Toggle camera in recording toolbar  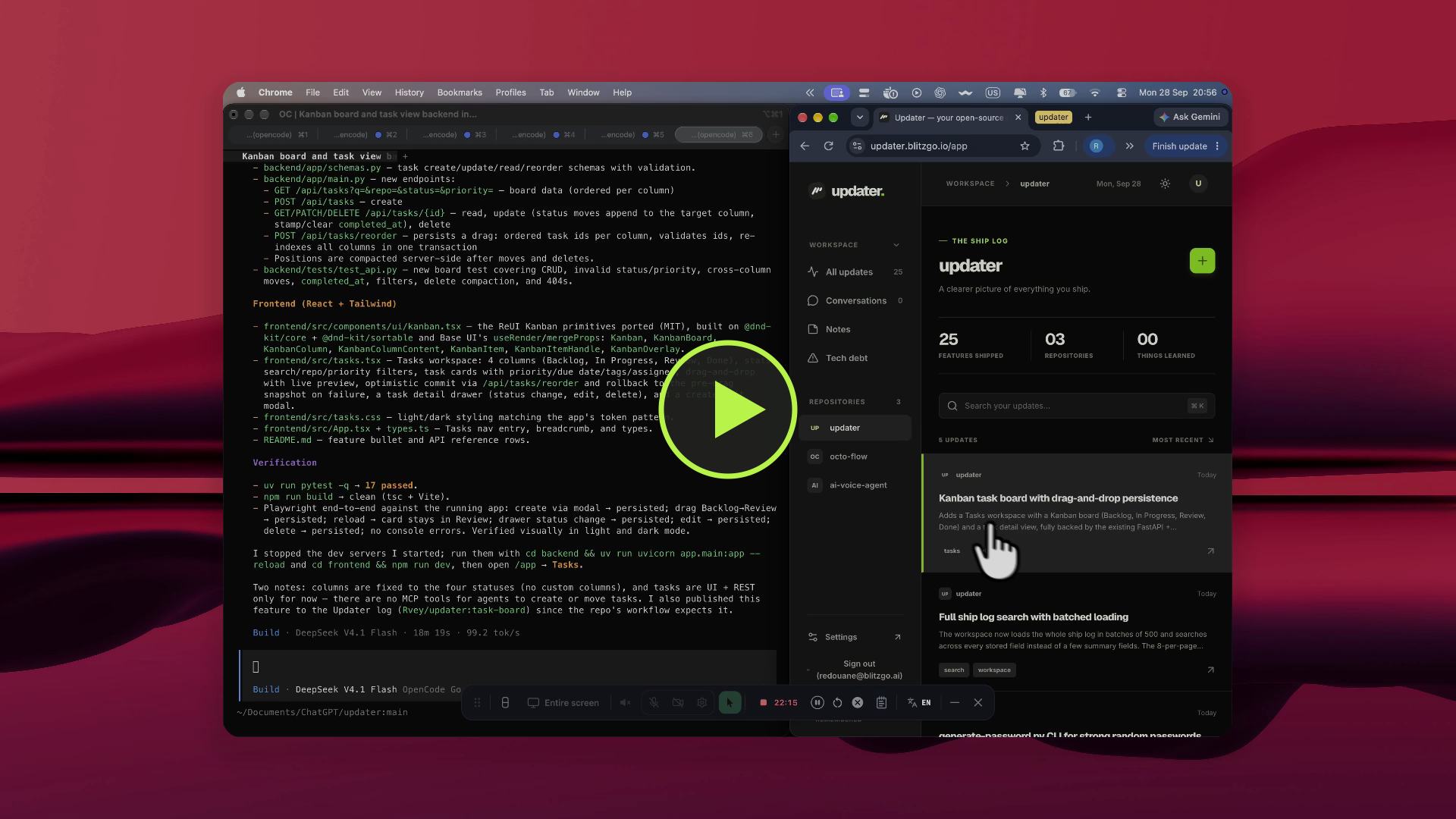678,703
